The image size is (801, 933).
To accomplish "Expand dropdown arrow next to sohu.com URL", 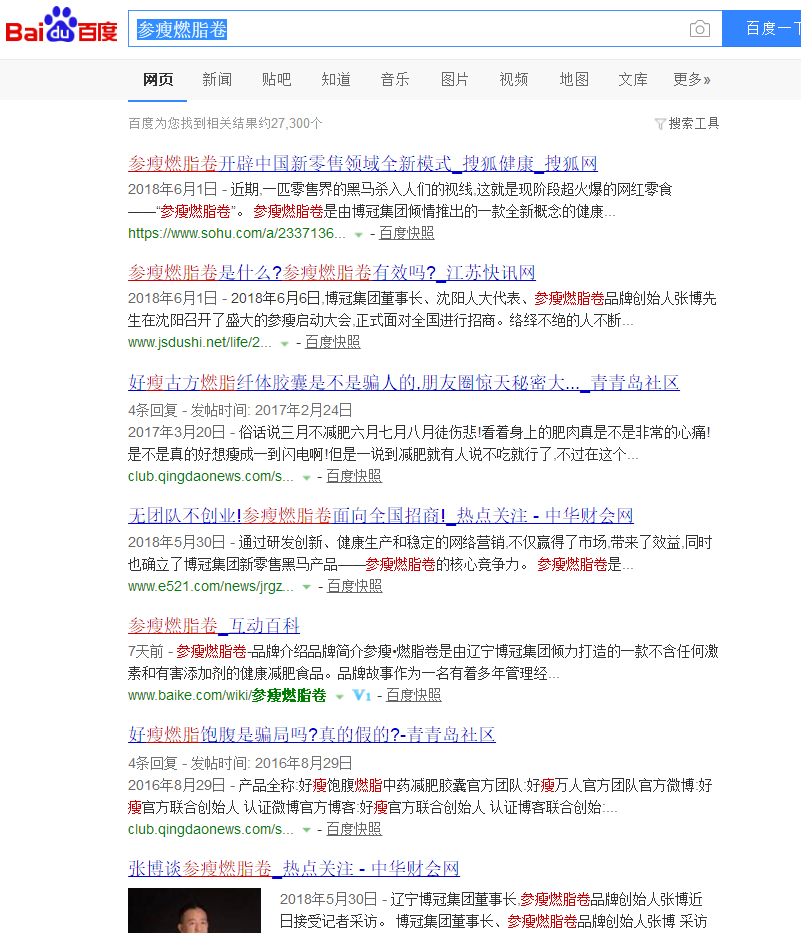I will coord(358,234).
